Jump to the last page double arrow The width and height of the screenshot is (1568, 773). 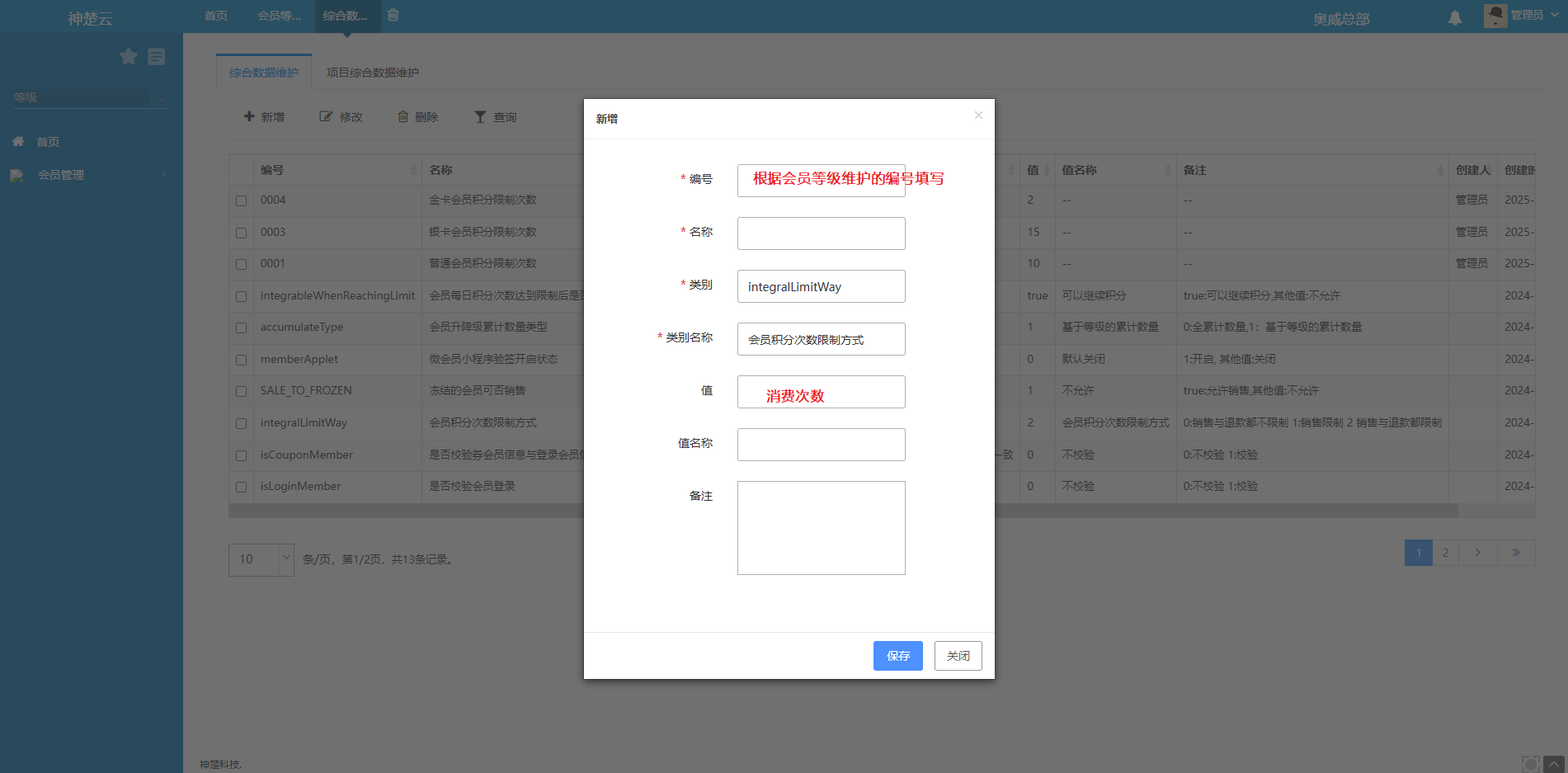pyautogui.click(x=1516, y=553)
